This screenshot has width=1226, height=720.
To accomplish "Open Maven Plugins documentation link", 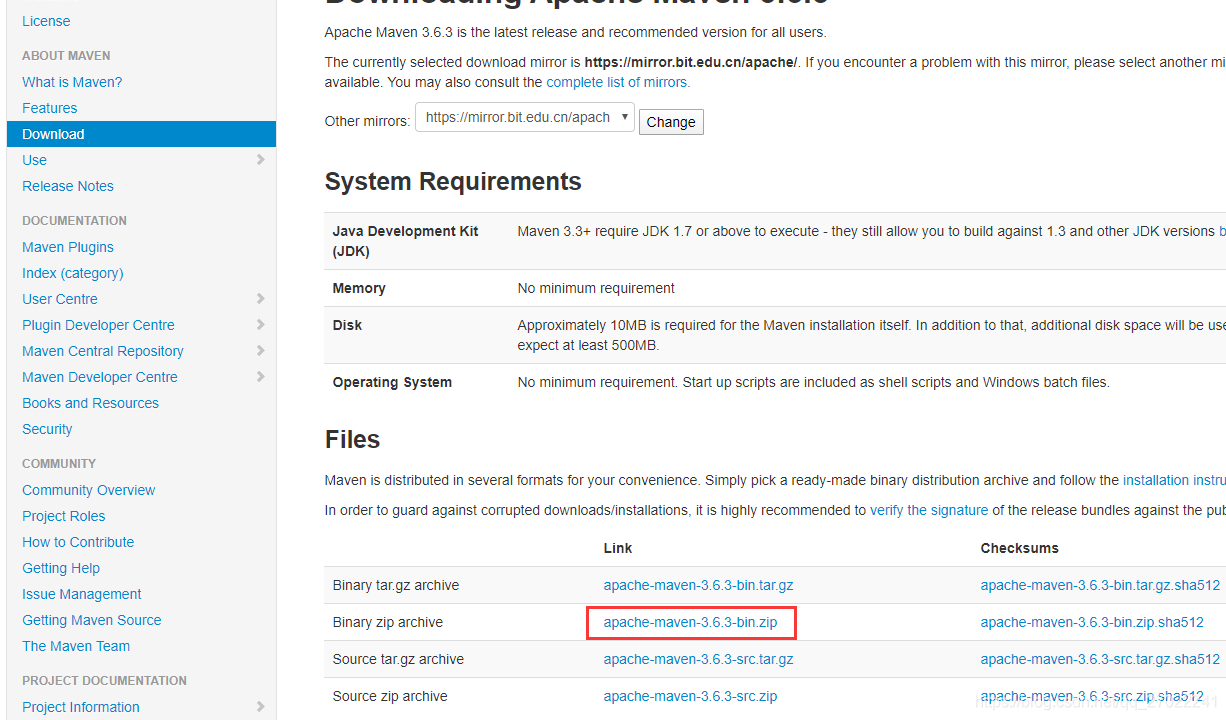I will 68,247.
